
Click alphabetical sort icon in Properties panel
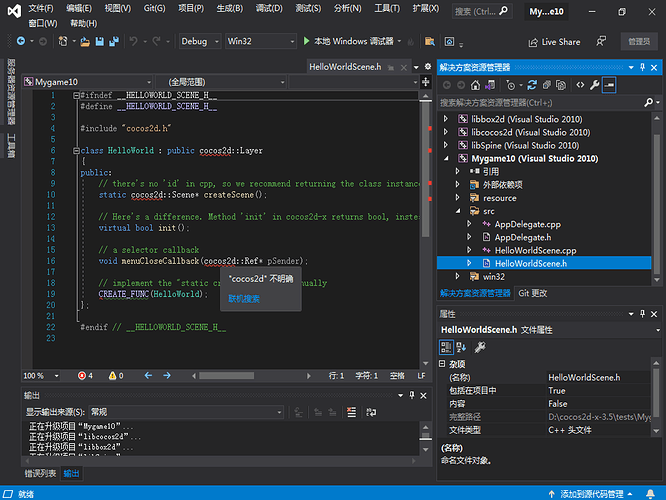[462, 347]
